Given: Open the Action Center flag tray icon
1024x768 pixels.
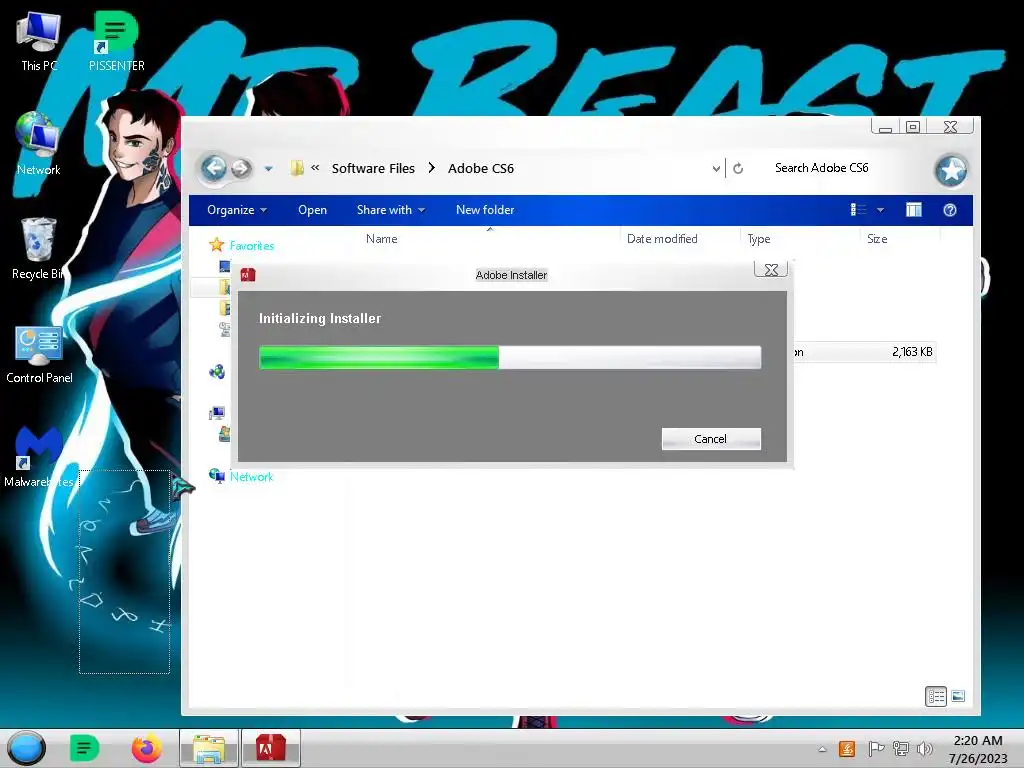Looking at the screenshot, I should [x=876, y=749].
